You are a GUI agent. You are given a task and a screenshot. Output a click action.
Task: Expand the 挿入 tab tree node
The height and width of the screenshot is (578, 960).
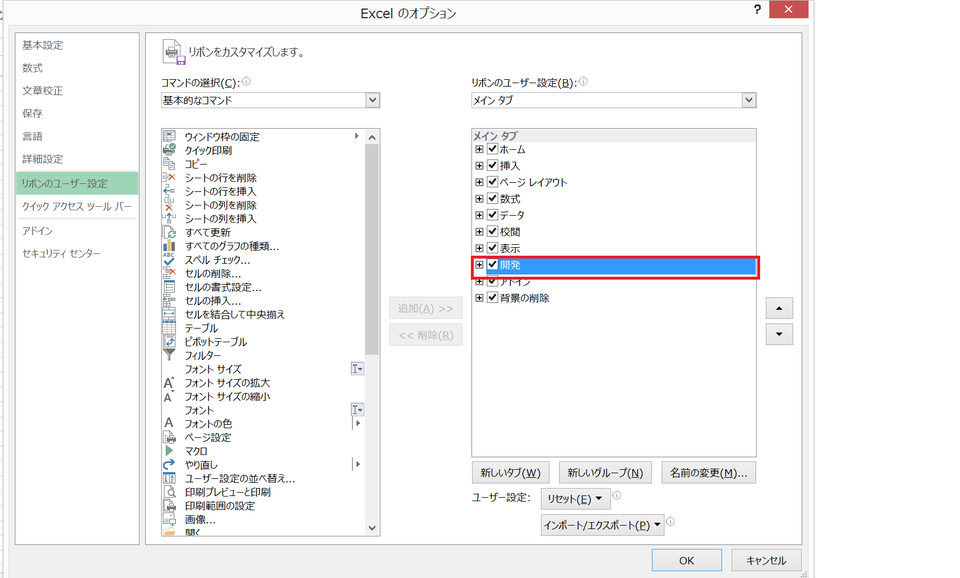(479, 165)
